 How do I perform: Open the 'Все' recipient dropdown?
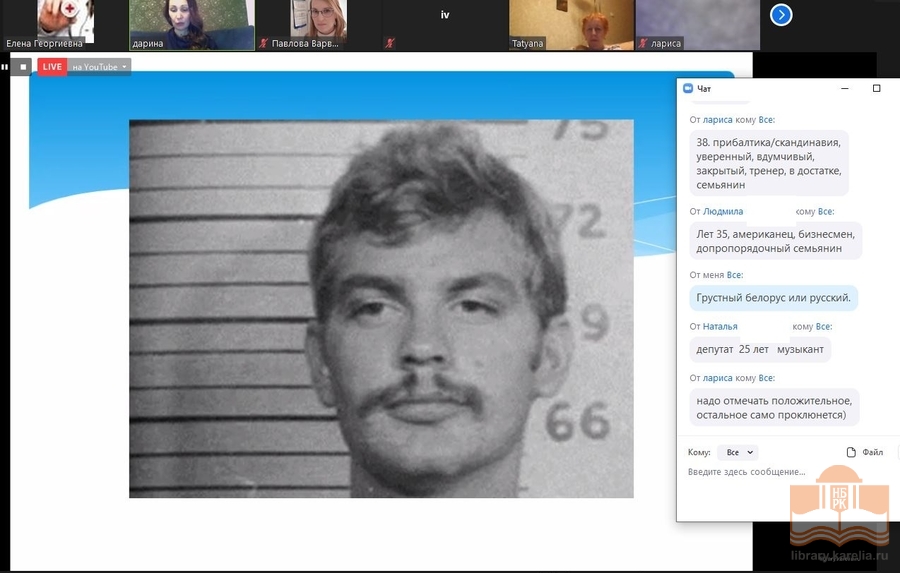[x=738, y=452]
